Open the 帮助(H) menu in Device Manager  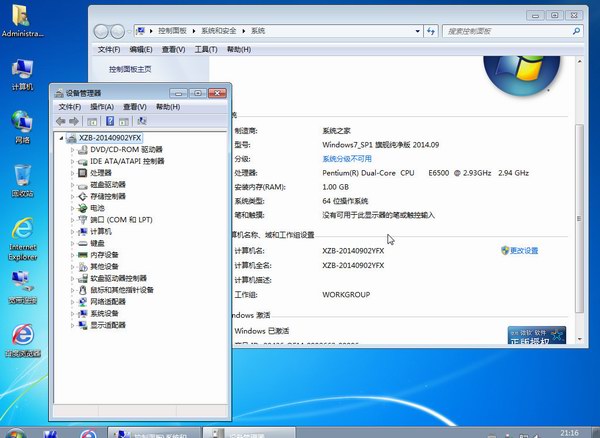point(168,107)
